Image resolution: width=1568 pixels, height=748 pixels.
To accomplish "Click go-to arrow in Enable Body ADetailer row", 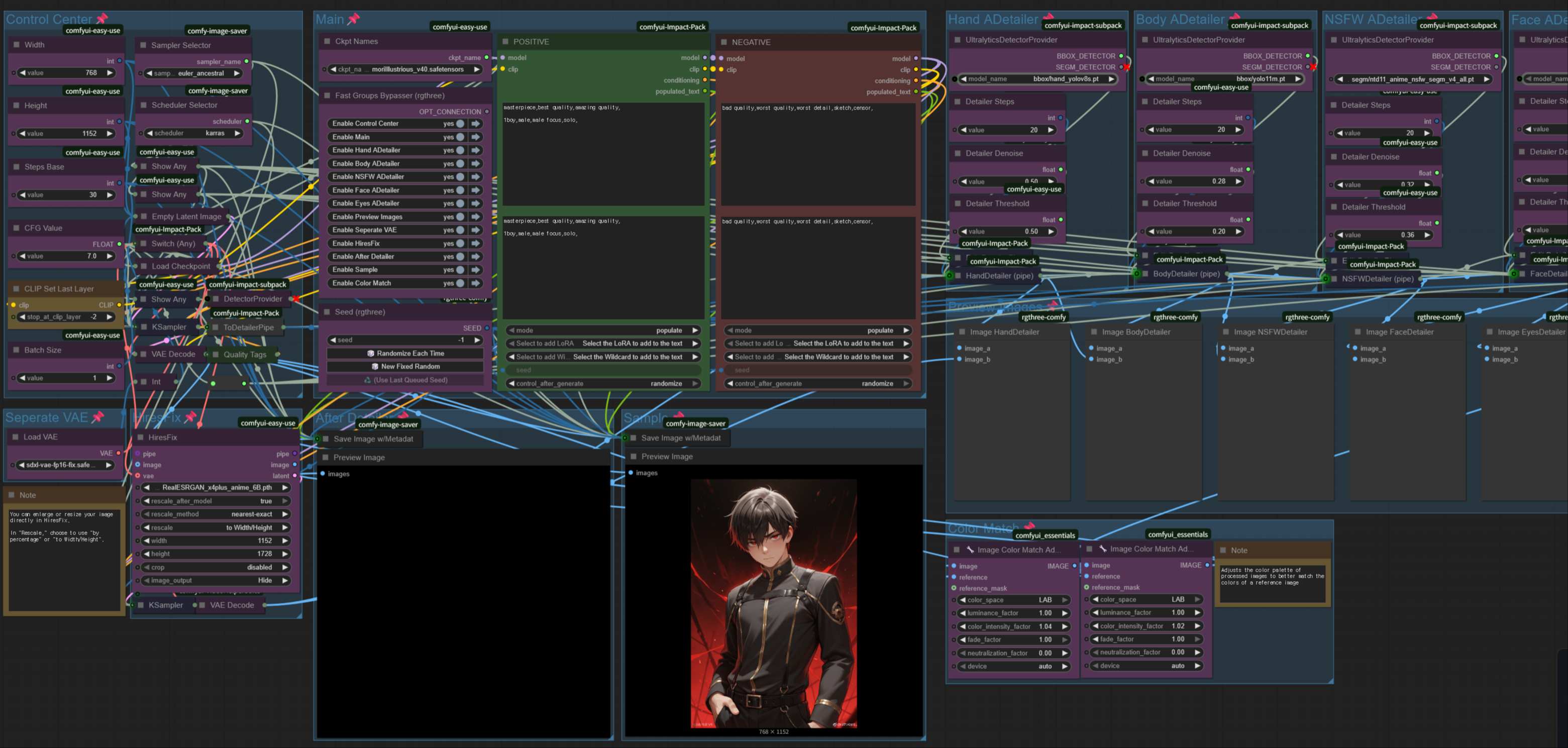I will [x=476, y=164].
